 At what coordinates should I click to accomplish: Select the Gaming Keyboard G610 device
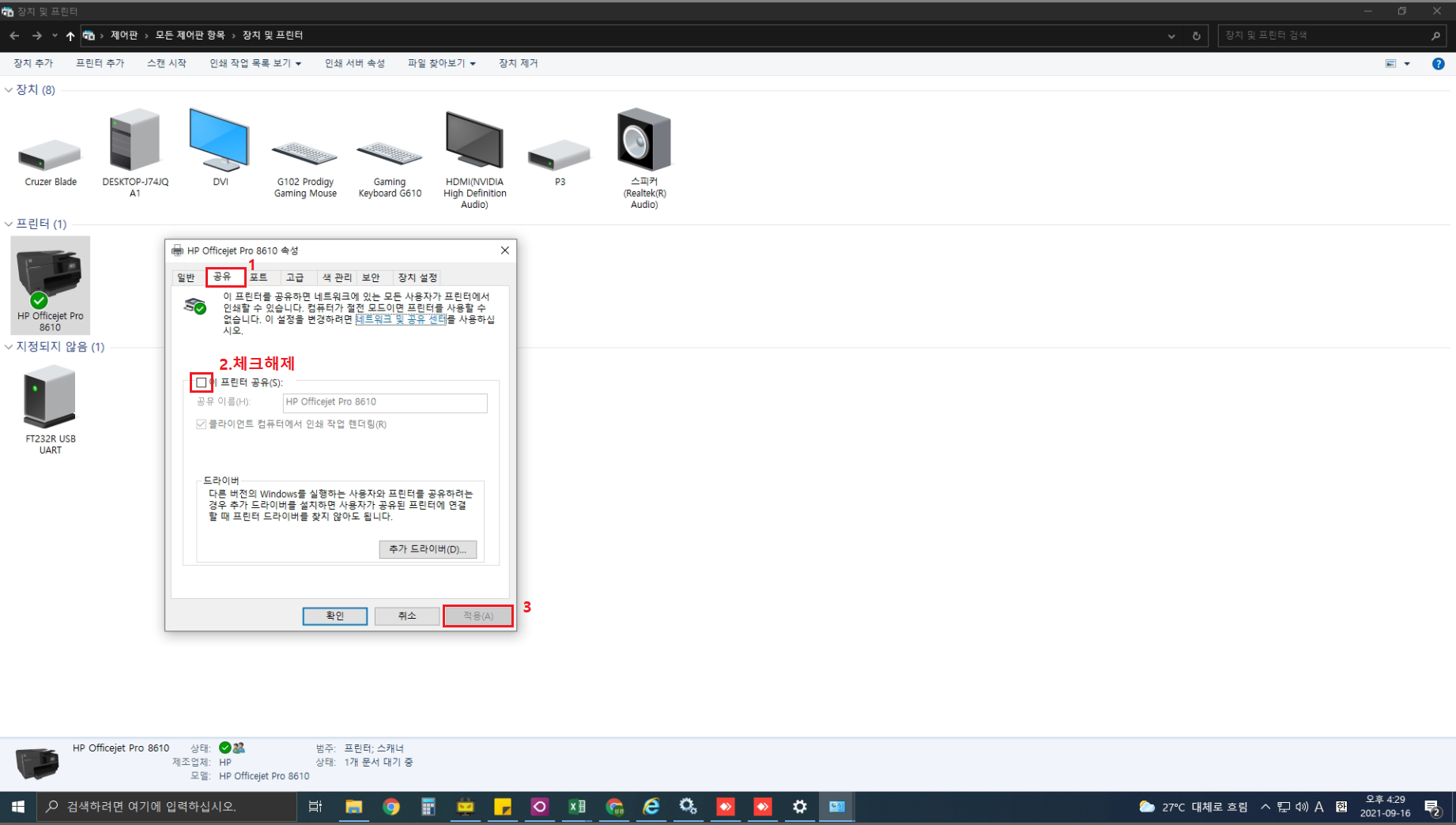click(389, 153)
